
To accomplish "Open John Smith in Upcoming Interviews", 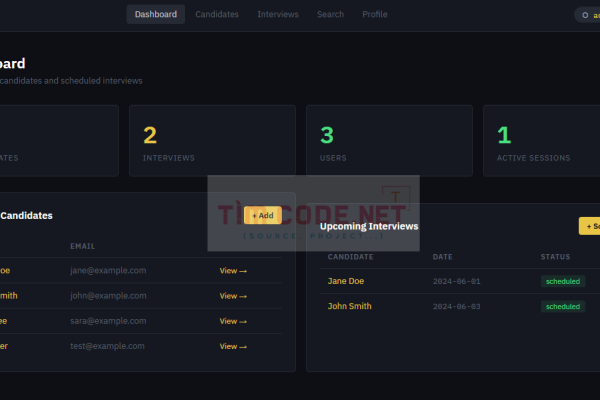I will pos(349,306).
